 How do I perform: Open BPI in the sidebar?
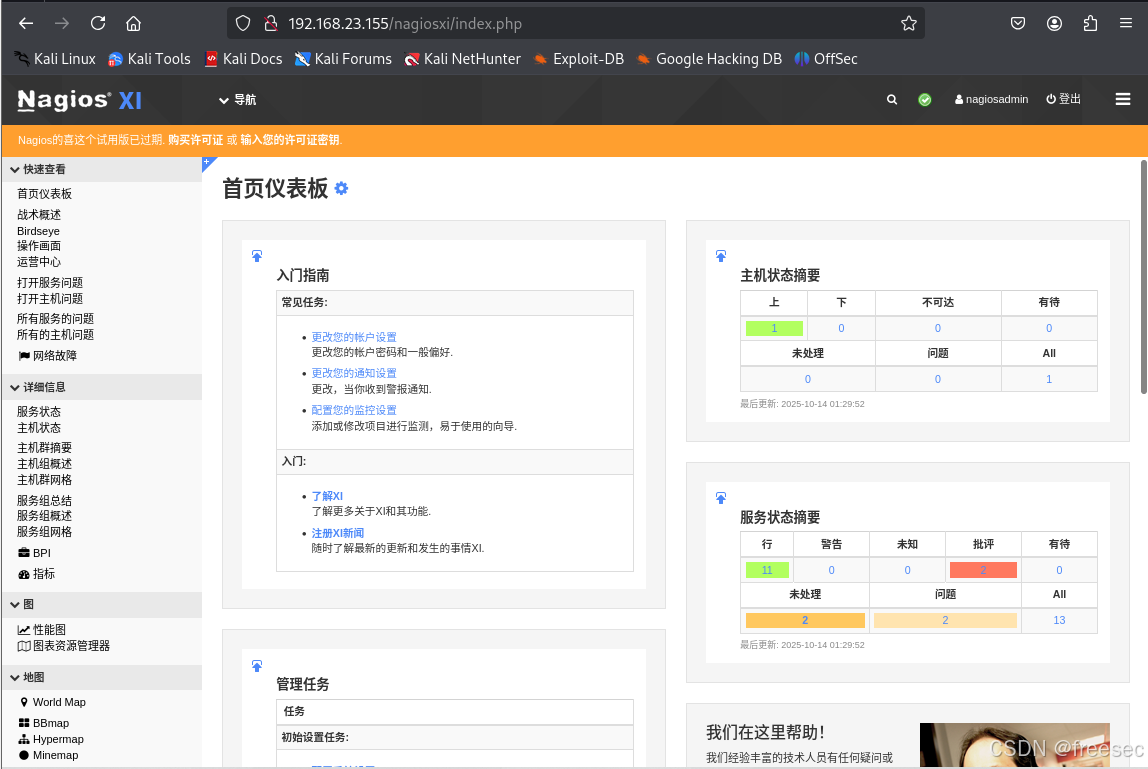click(34, 553)
